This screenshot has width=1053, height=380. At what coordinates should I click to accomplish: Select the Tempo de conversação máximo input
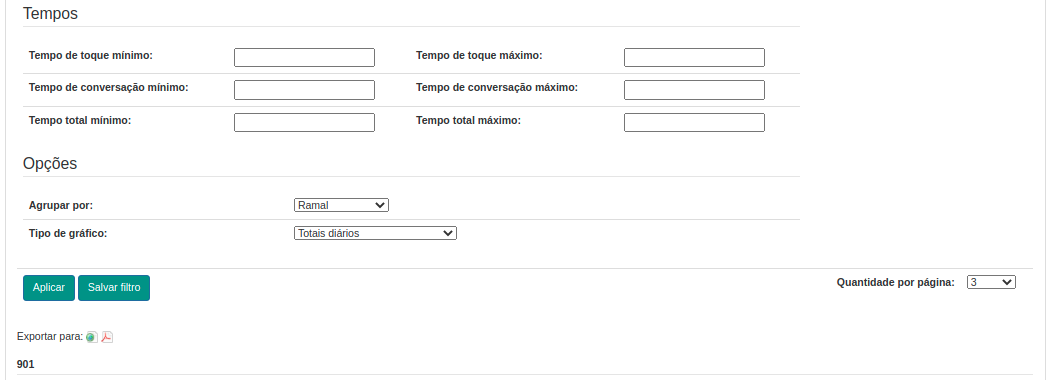[x=694, y=90]
